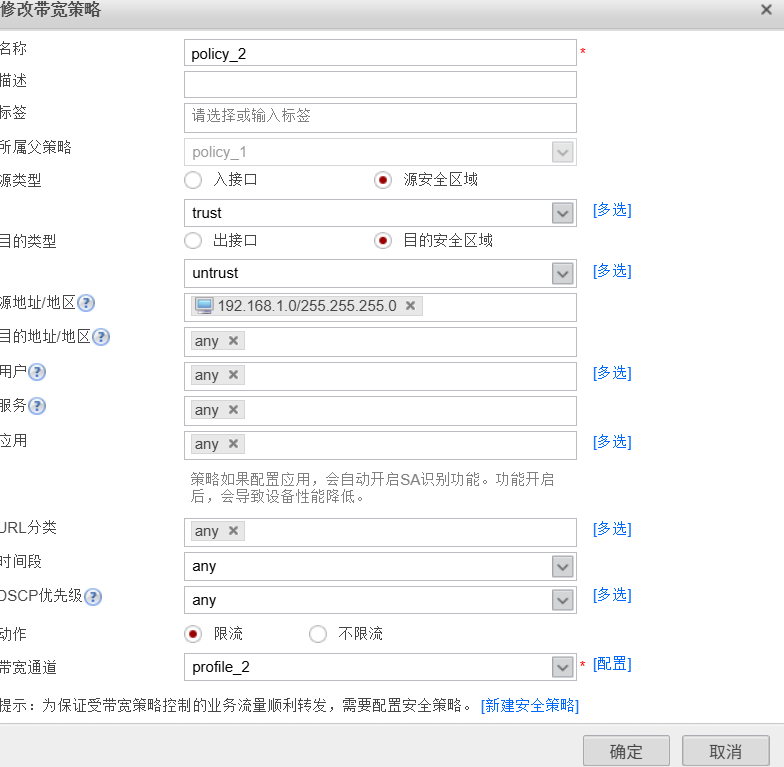Click computer icon in source address tag
Image resolution: width=784 pixels, height=767 pixels.
tap(204, 306)
